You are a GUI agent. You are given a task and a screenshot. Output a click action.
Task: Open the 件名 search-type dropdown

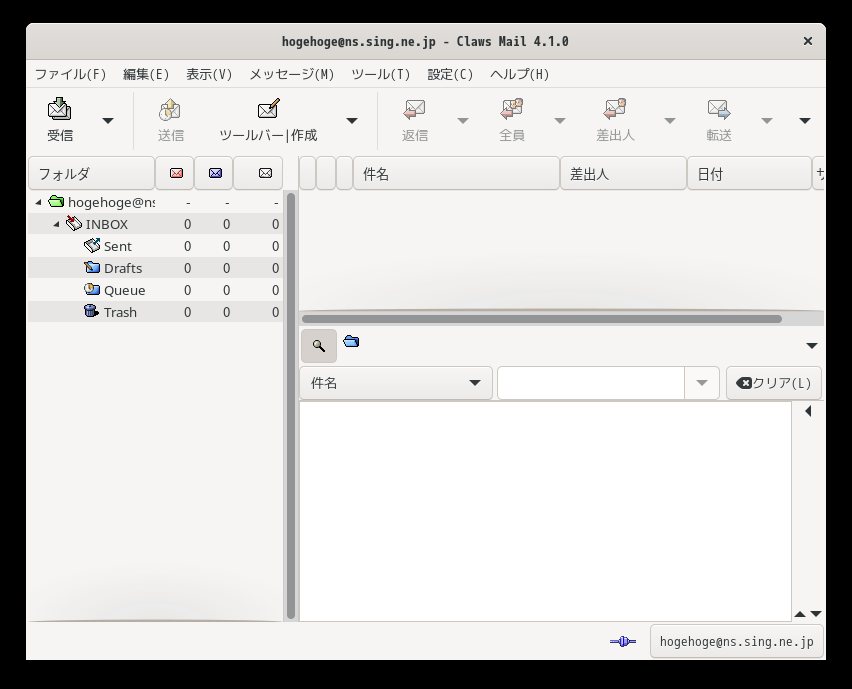tap(396, 383)
